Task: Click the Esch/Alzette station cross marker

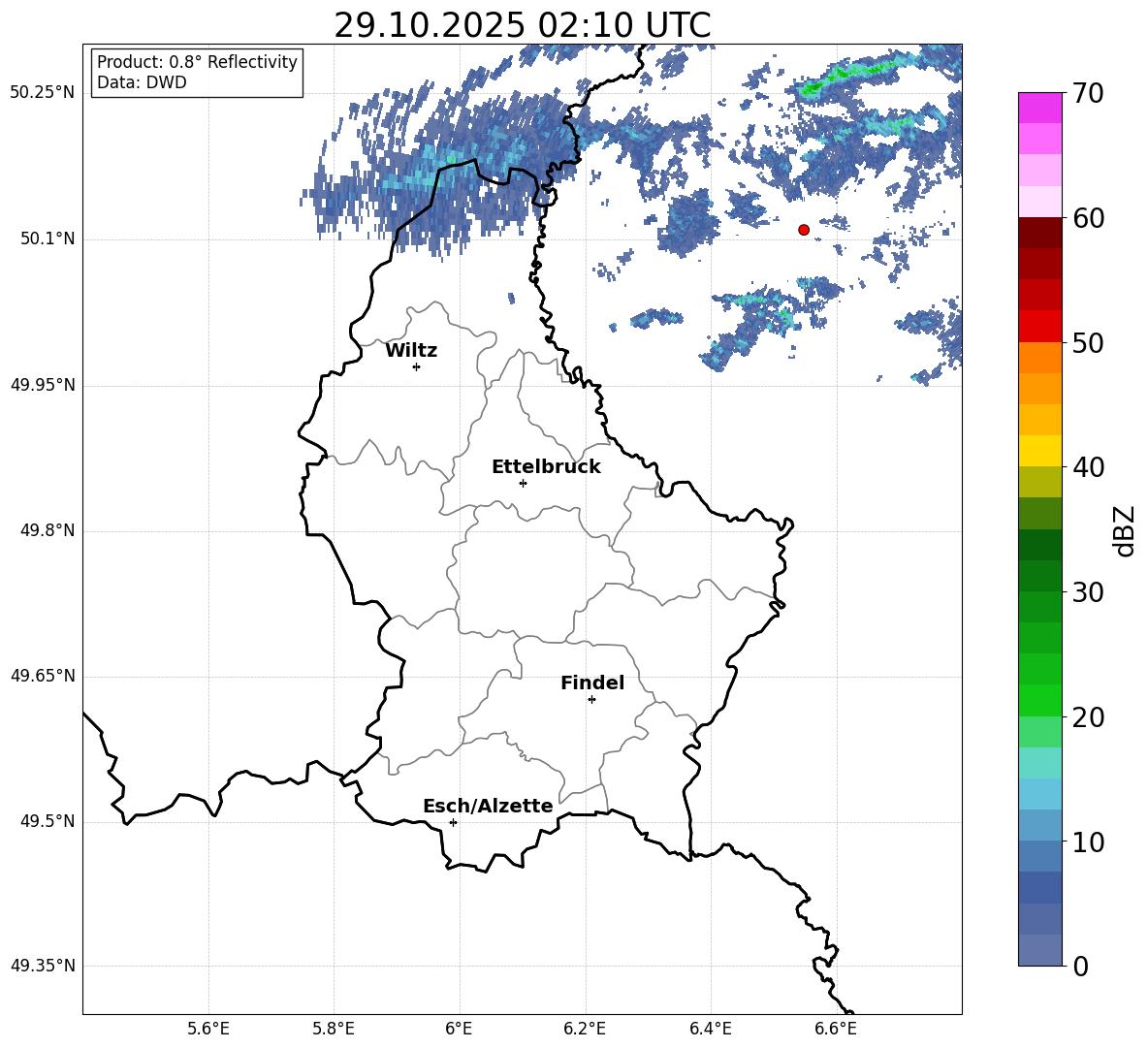Action: pyautogui.click(x=453, y=822)
